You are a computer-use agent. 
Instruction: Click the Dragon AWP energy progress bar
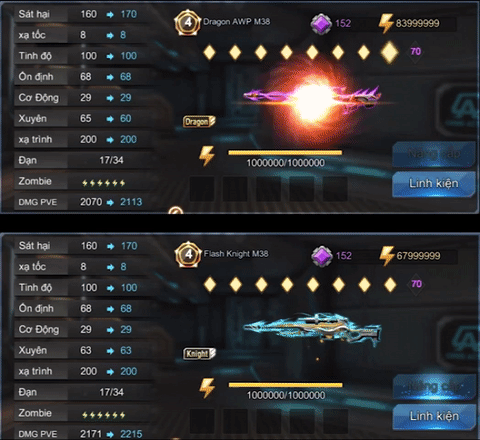point(285,153)
